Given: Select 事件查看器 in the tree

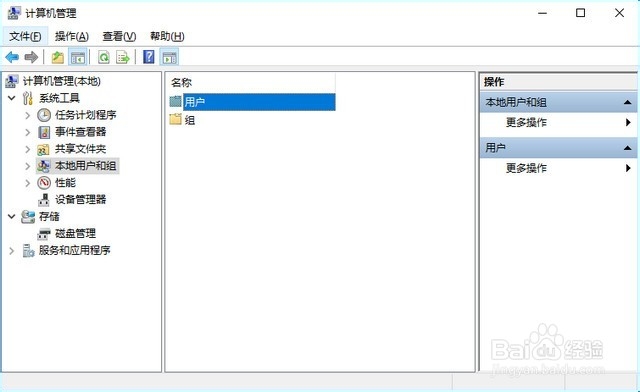Looking at the screenshot, I should click(x=81, y=132).
